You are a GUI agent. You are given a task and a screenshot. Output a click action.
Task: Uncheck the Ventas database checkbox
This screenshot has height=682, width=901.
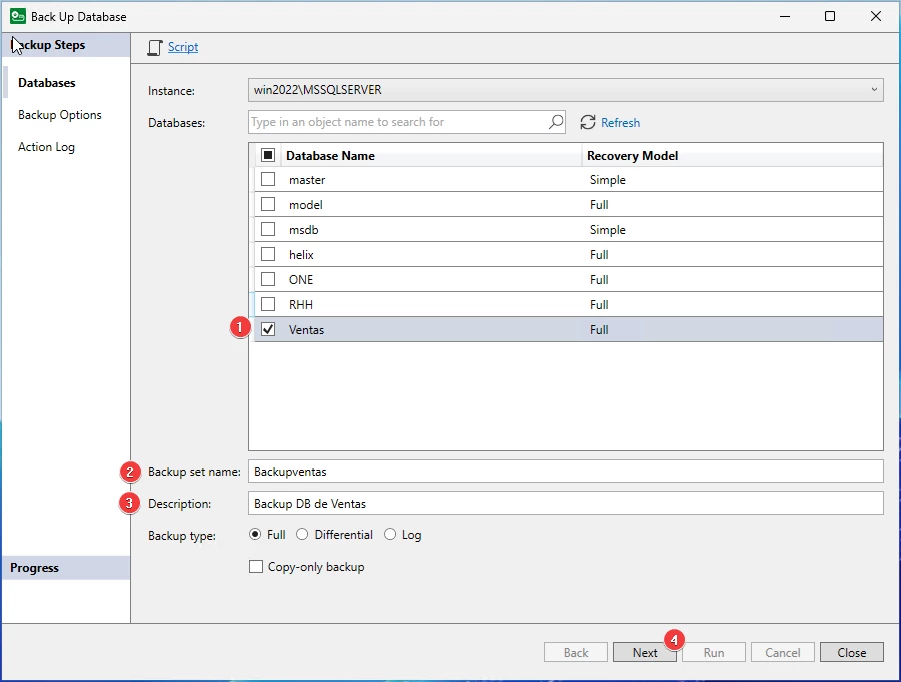pyautogui.click(x=268, y=329)
